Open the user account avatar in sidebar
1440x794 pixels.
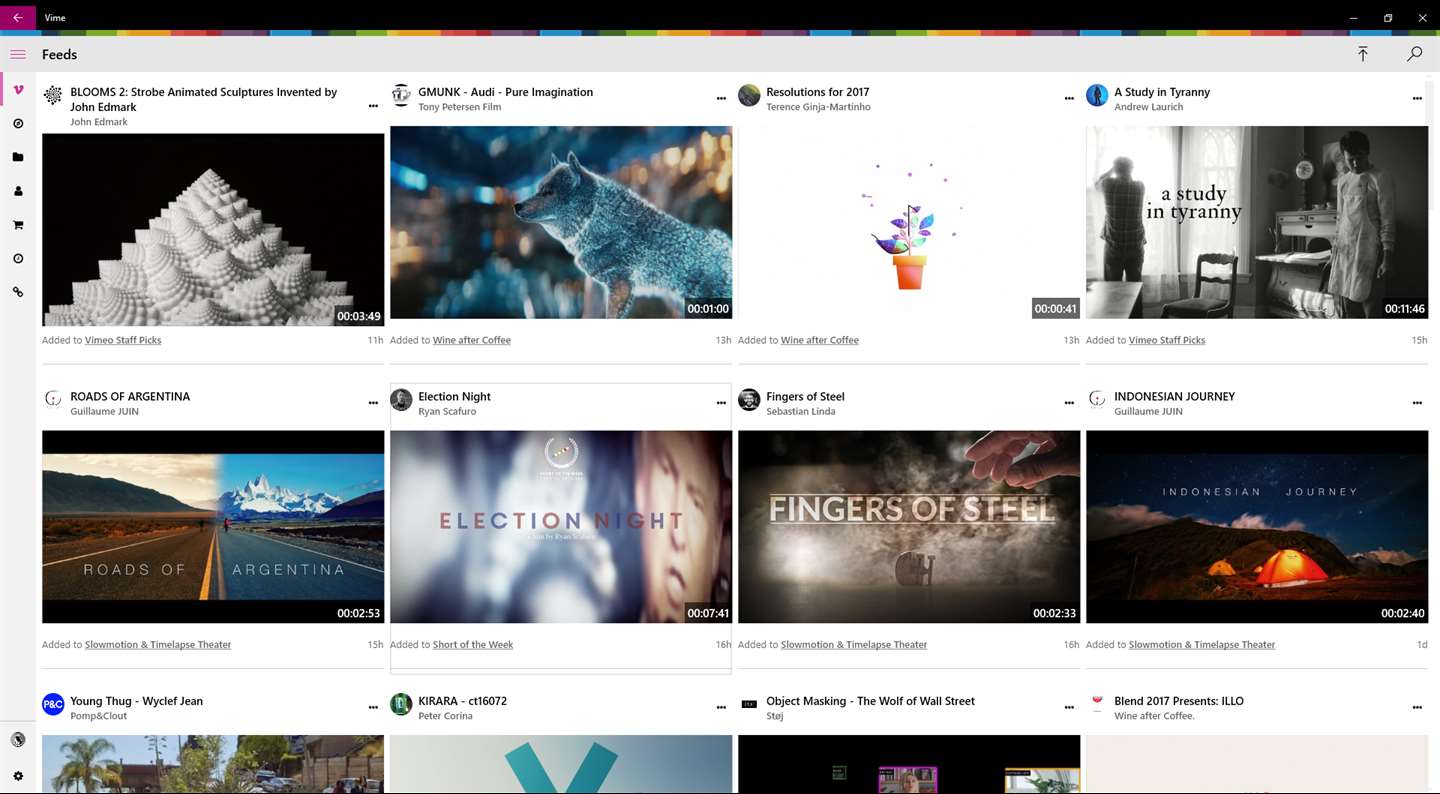[18, 740]
